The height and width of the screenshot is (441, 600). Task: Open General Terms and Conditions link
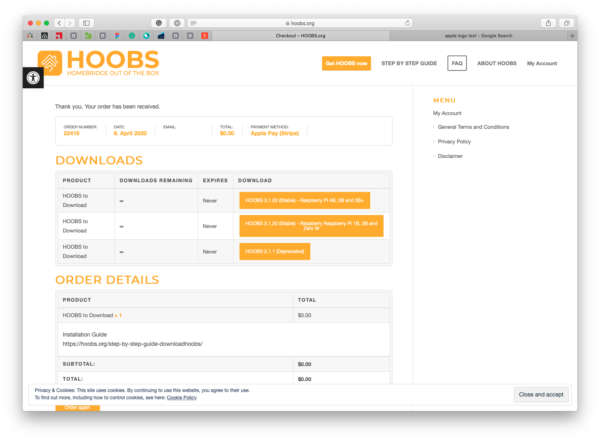coord(473,127)
